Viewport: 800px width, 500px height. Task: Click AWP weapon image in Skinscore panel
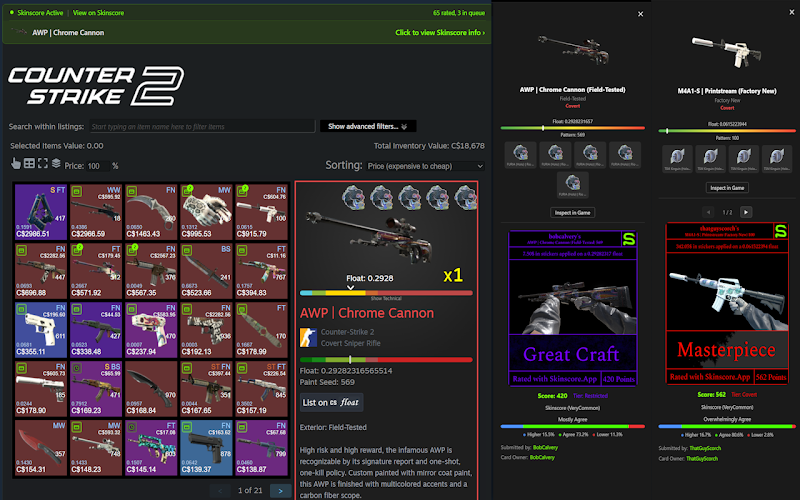click(572, 49)
